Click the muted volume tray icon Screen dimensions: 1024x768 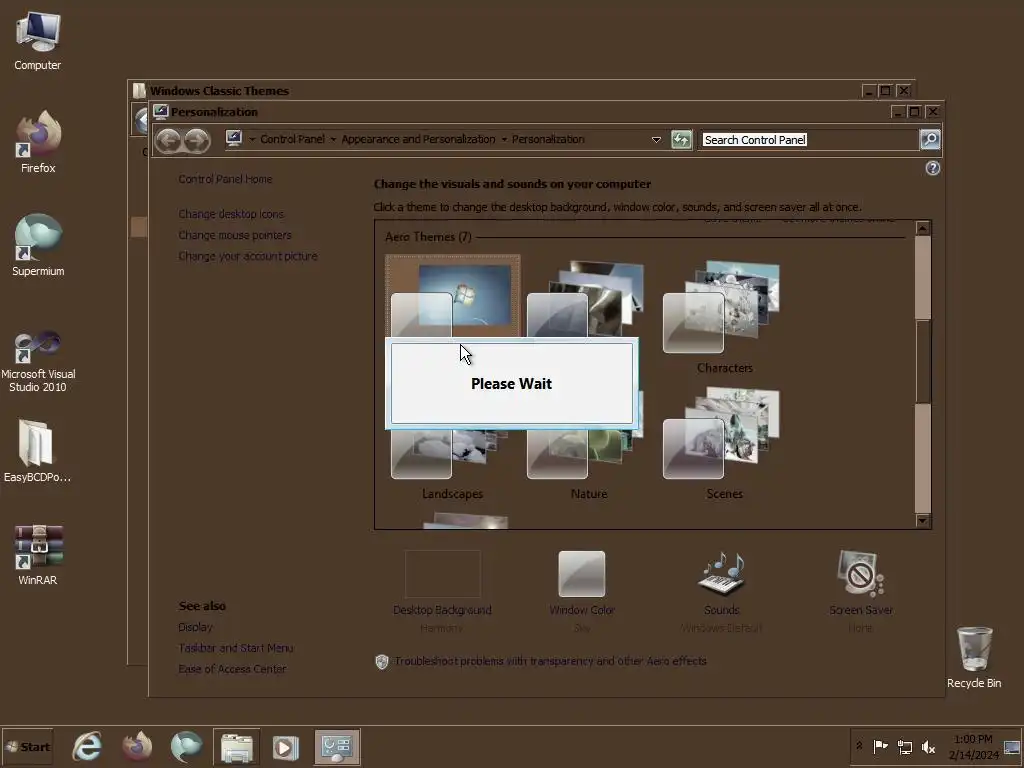coord(928,746)
